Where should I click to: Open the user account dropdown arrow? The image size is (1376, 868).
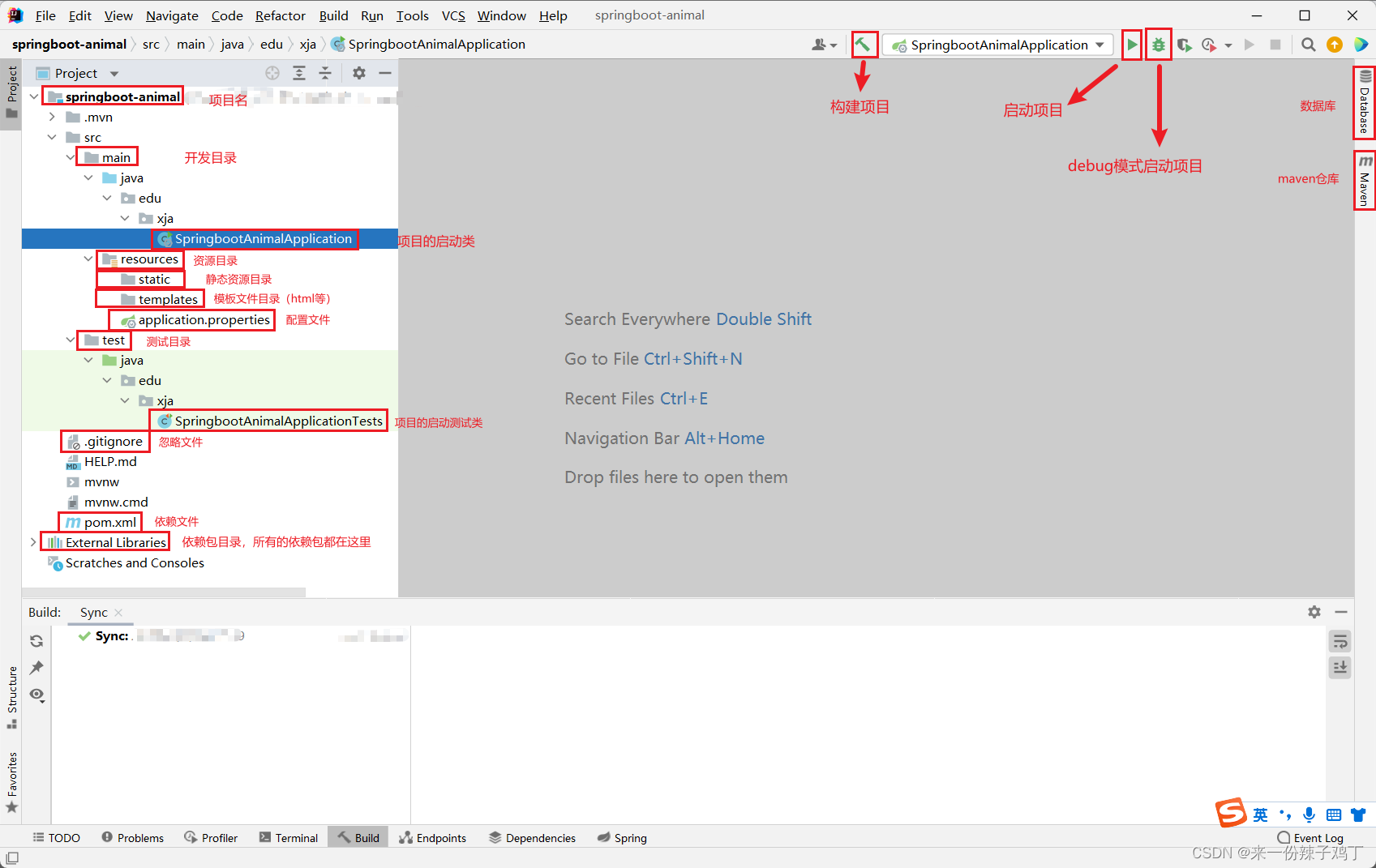point(834,45)
